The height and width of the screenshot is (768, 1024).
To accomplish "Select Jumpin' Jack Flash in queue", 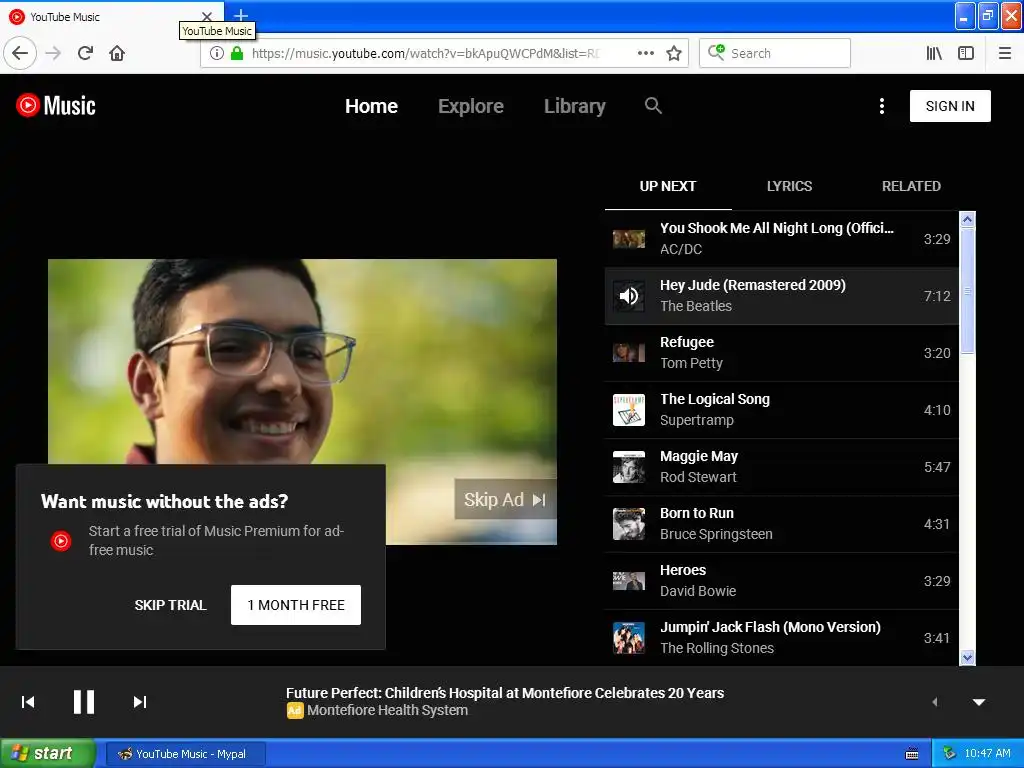I will coord(781,638).
